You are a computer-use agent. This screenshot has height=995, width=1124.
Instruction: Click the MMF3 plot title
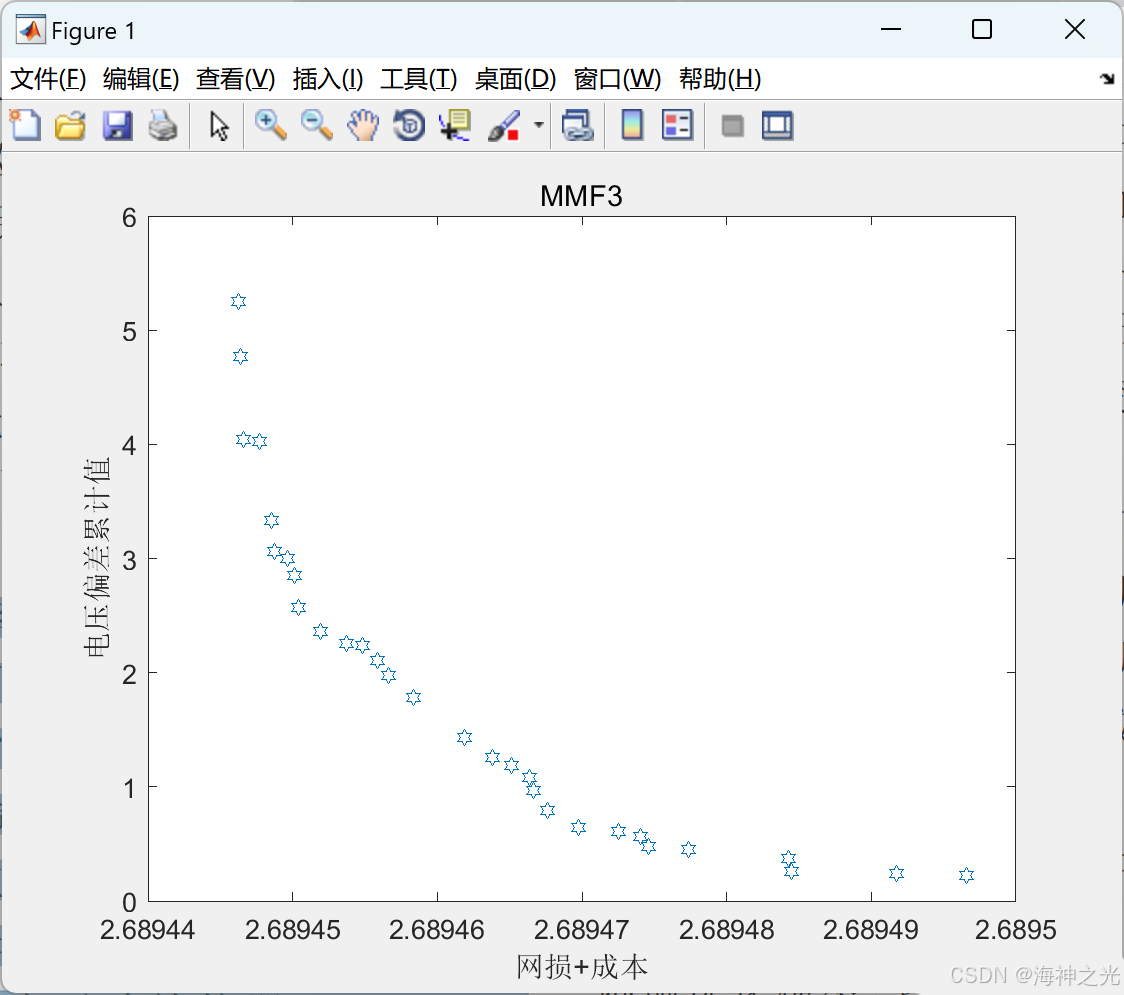(x=581, y=196)
